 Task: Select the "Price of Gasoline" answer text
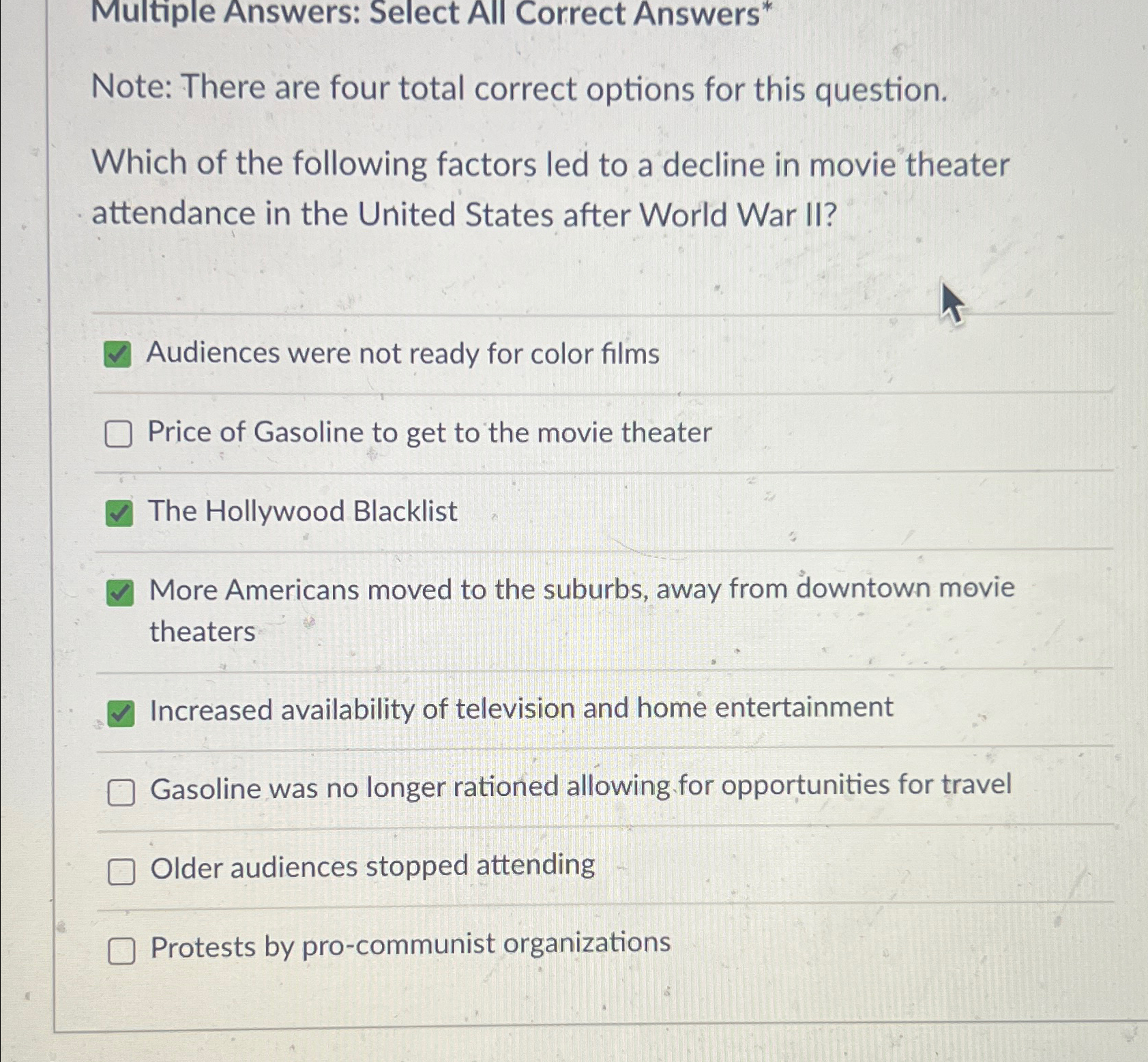pos(430,432)
